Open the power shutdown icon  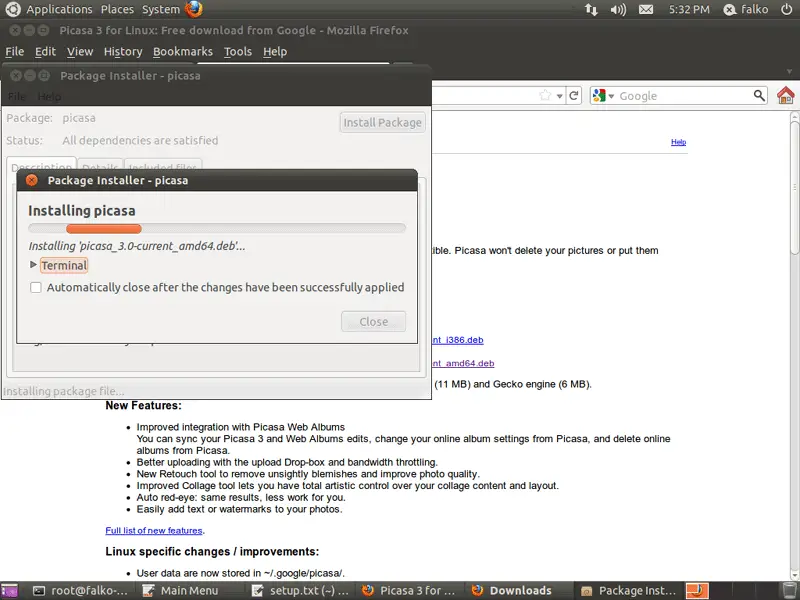click(787, 9)
